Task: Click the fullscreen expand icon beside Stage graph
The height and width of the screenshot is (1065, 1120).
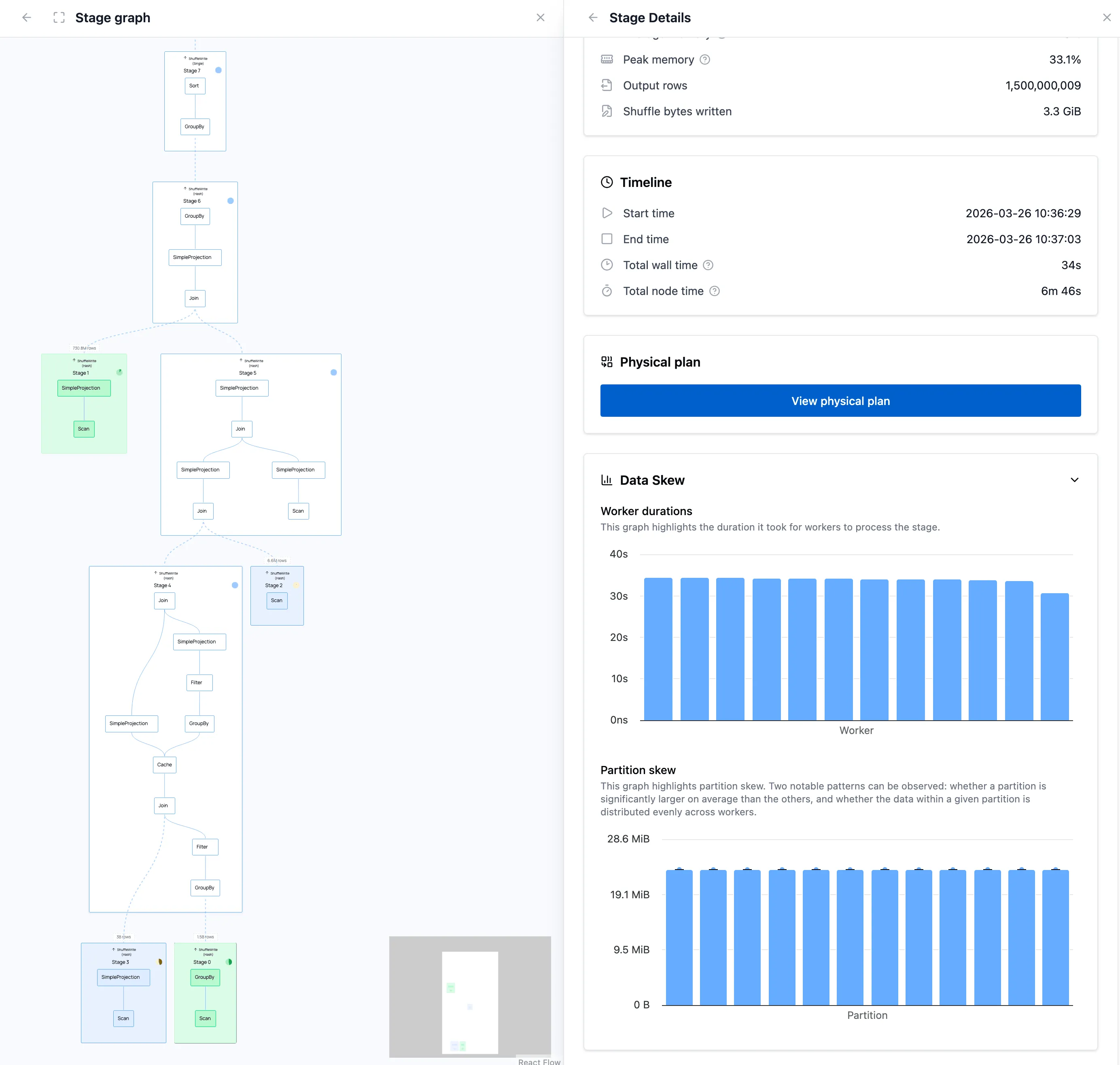Action: click(59, 17)
